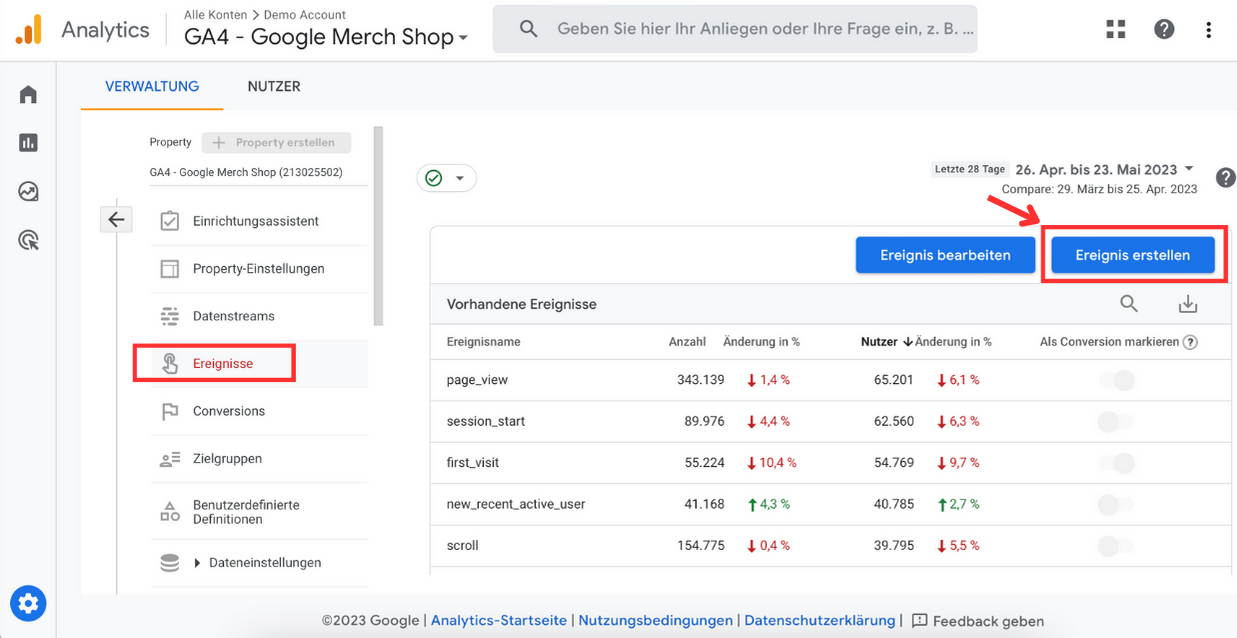The width and height of the screenshot is (1237, 638).
Task: Click the Anzahl column header
Action: (x=688, y=342)
